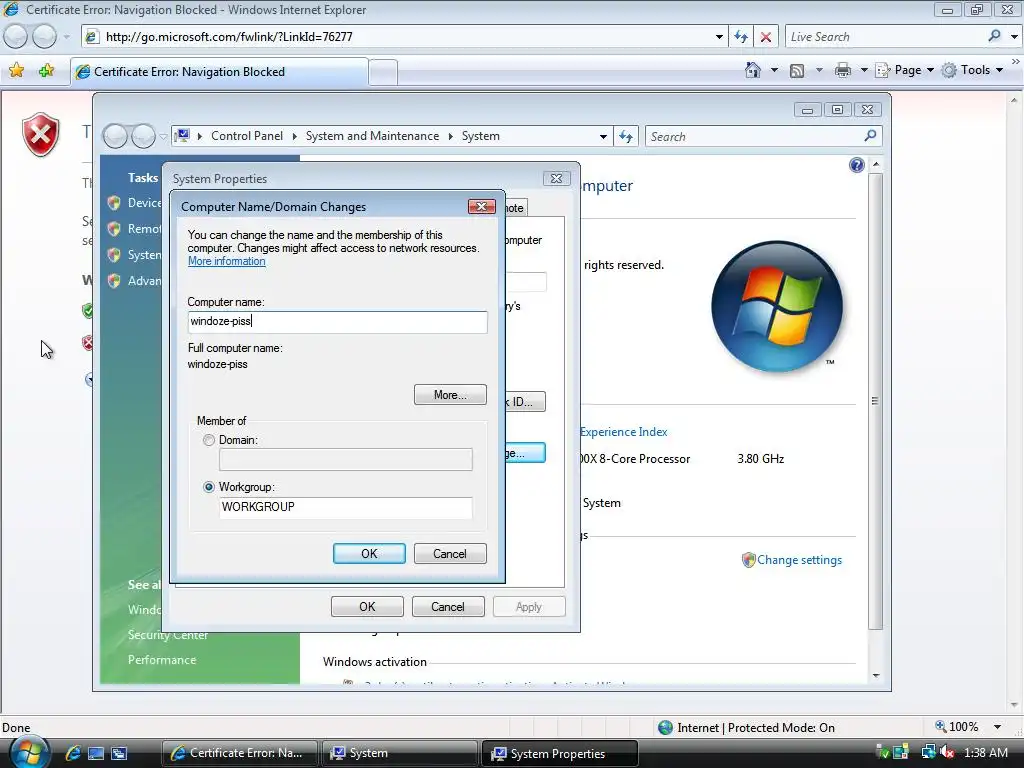Click the Add to Favorites icon
The image size is (1024, 768).
(x=46, y=71)
